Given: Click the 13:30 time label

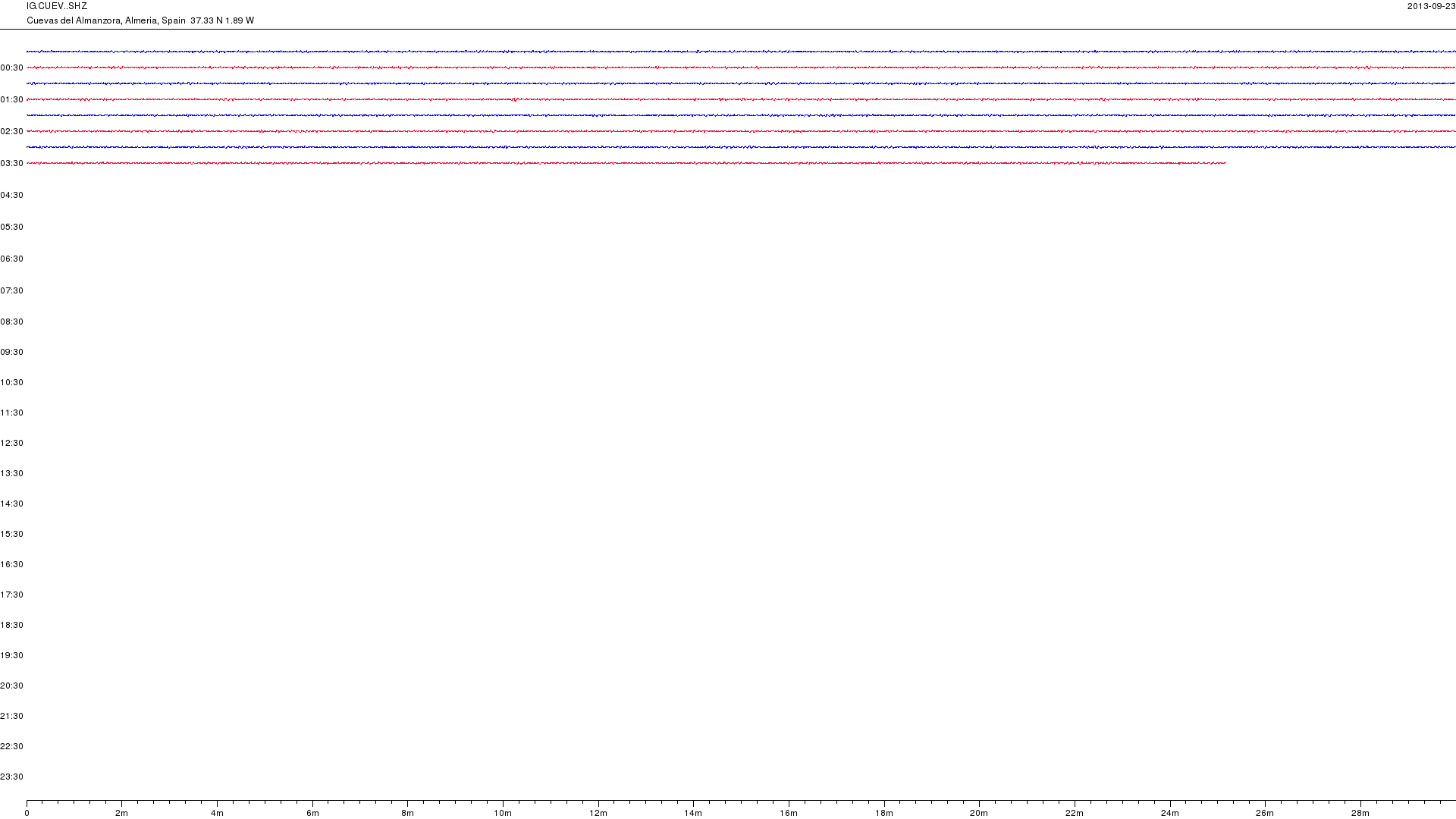Looking at the screenshot, I should click(12, 474).
